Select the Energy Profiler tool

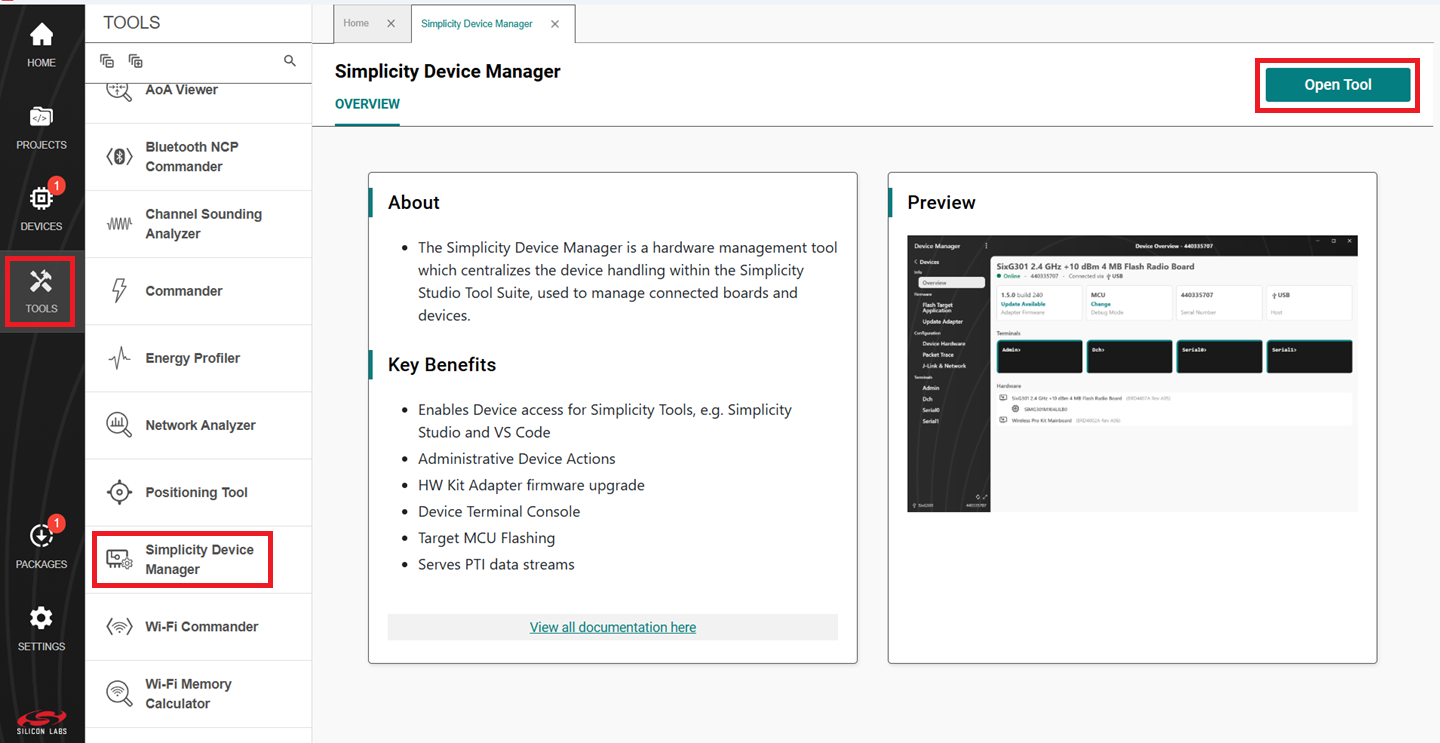coord(192,358)
